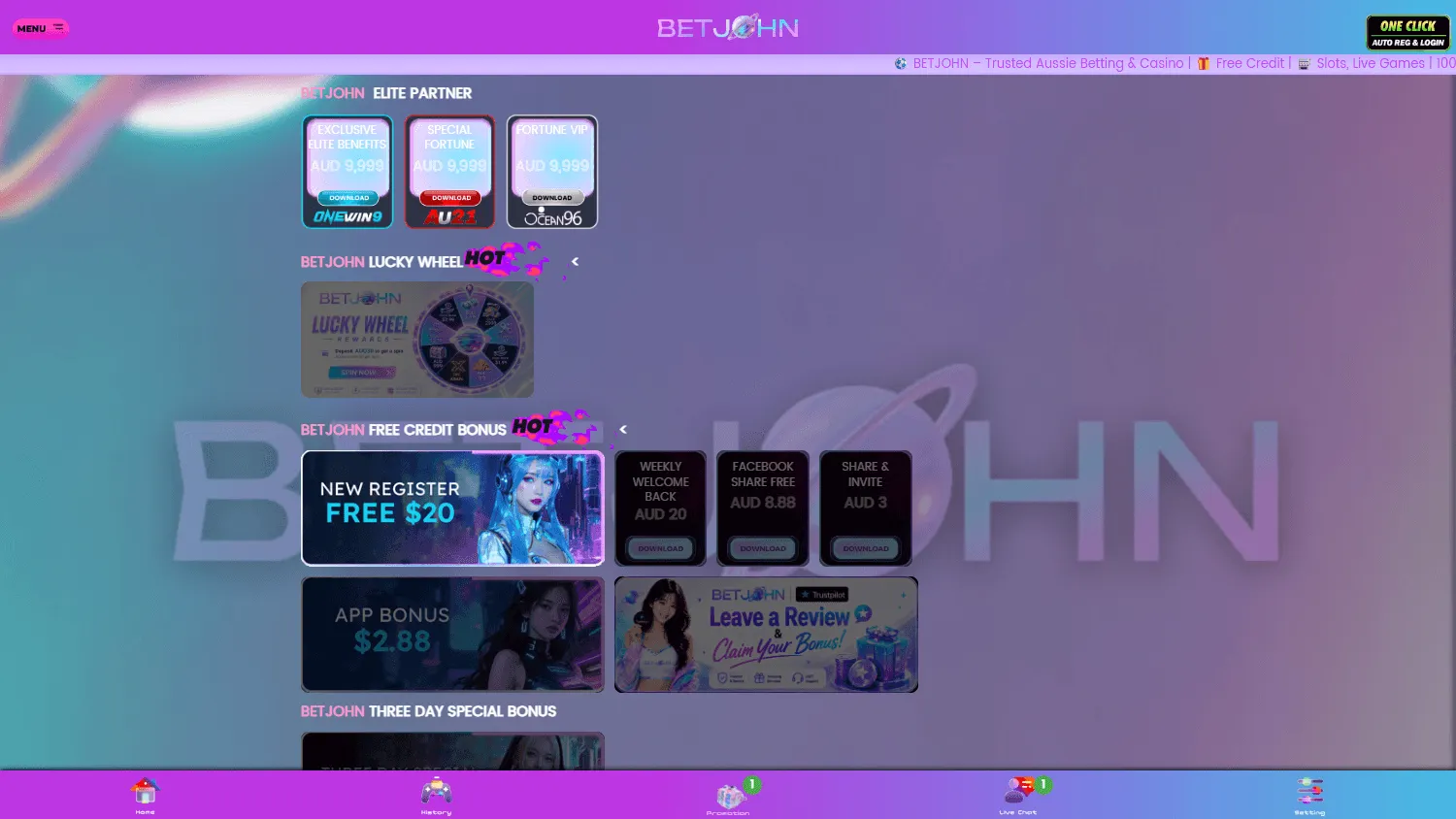
Task: Download the ONEWIN9 partner app
Action: pyautogui.click(x=348, y=198)
